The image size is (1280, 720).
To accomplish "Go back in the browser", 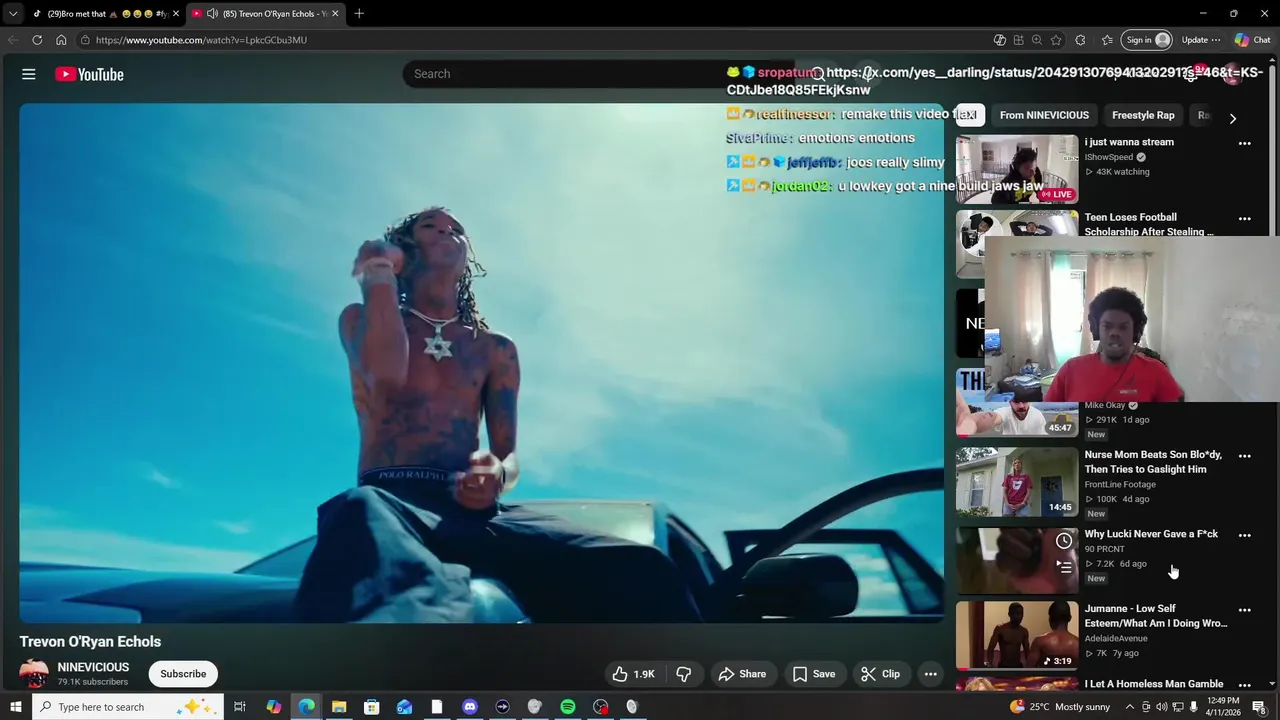I will point(13,40).
